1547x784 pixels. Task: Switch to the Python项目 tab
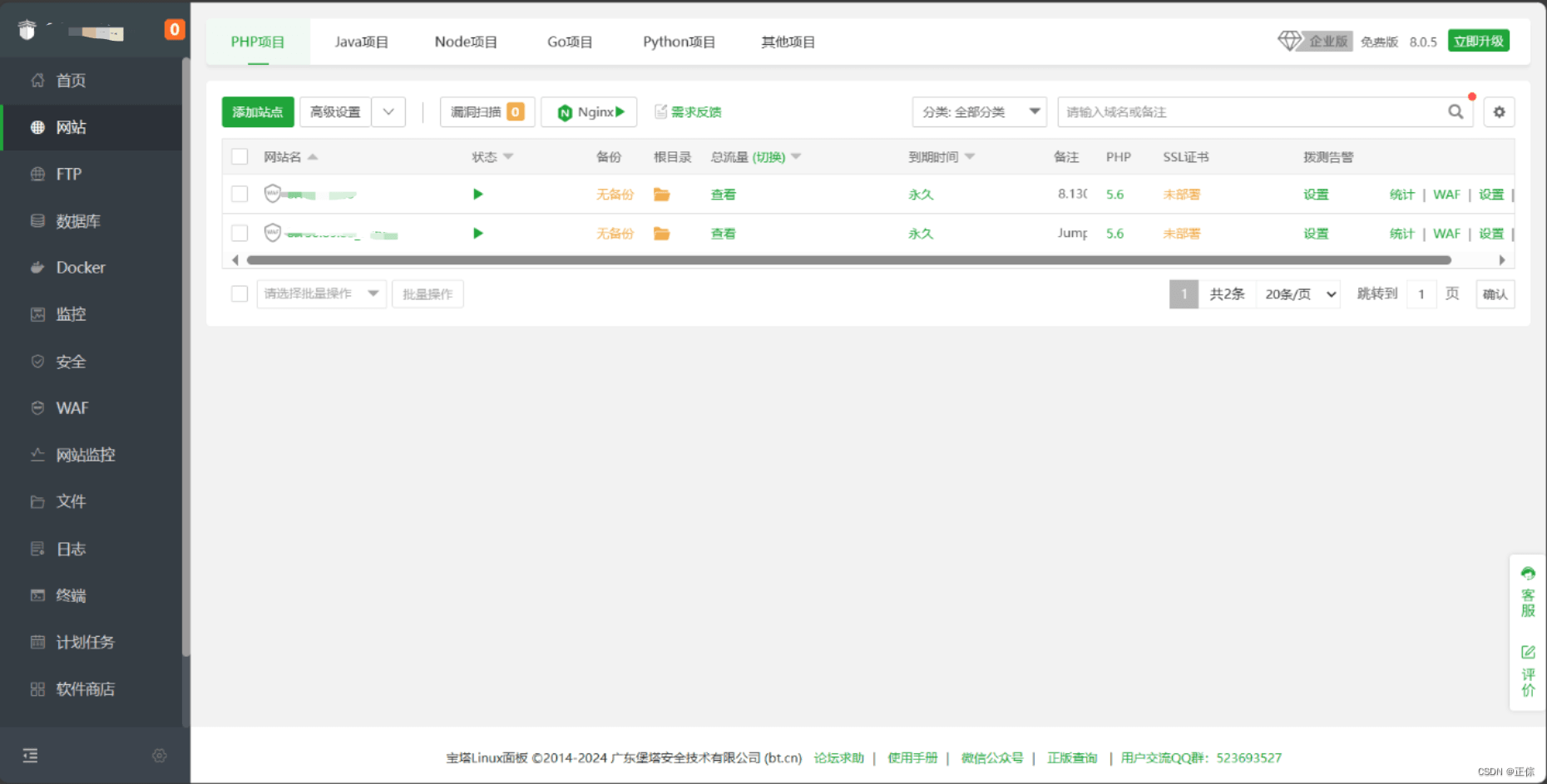[679, 42]
